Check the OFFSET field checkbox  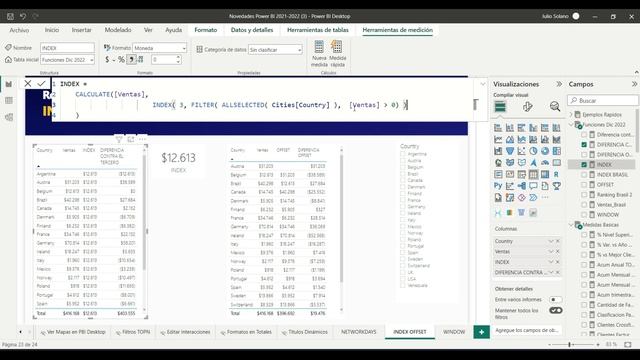tap(584, 184)
